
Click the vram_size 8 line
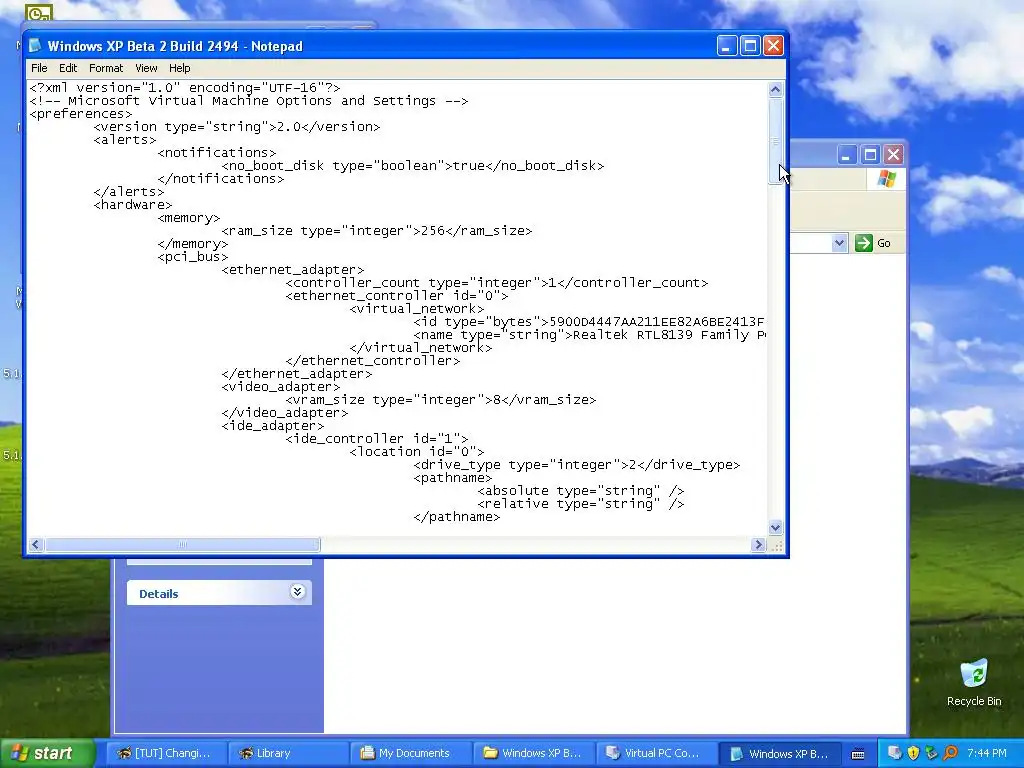(441, 400)
